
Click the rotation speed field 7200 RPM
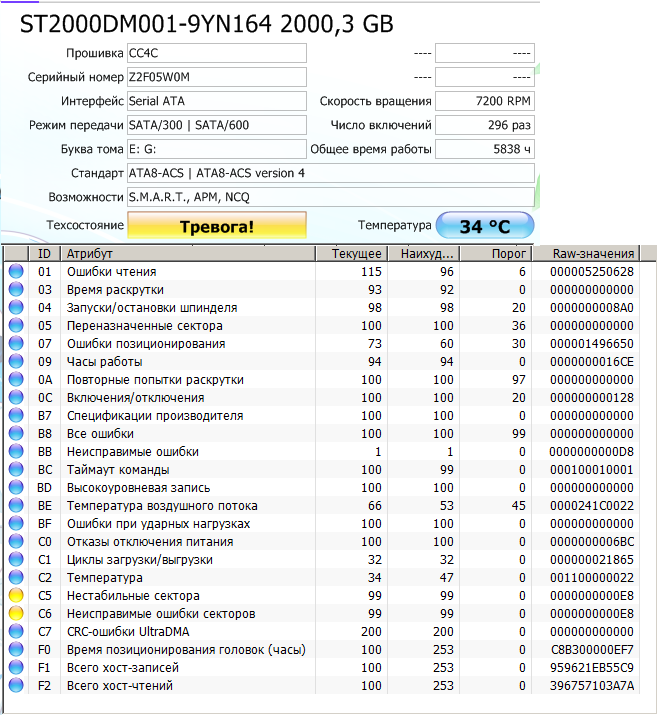point(485,101)
